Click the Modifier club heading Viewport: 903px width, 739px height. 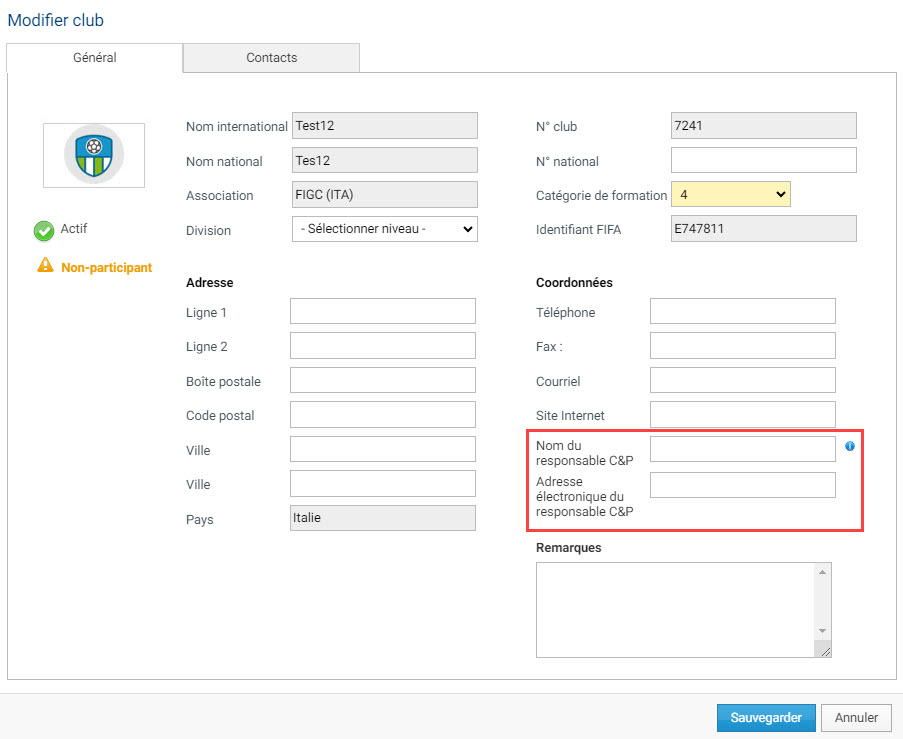tap(55, 20)
